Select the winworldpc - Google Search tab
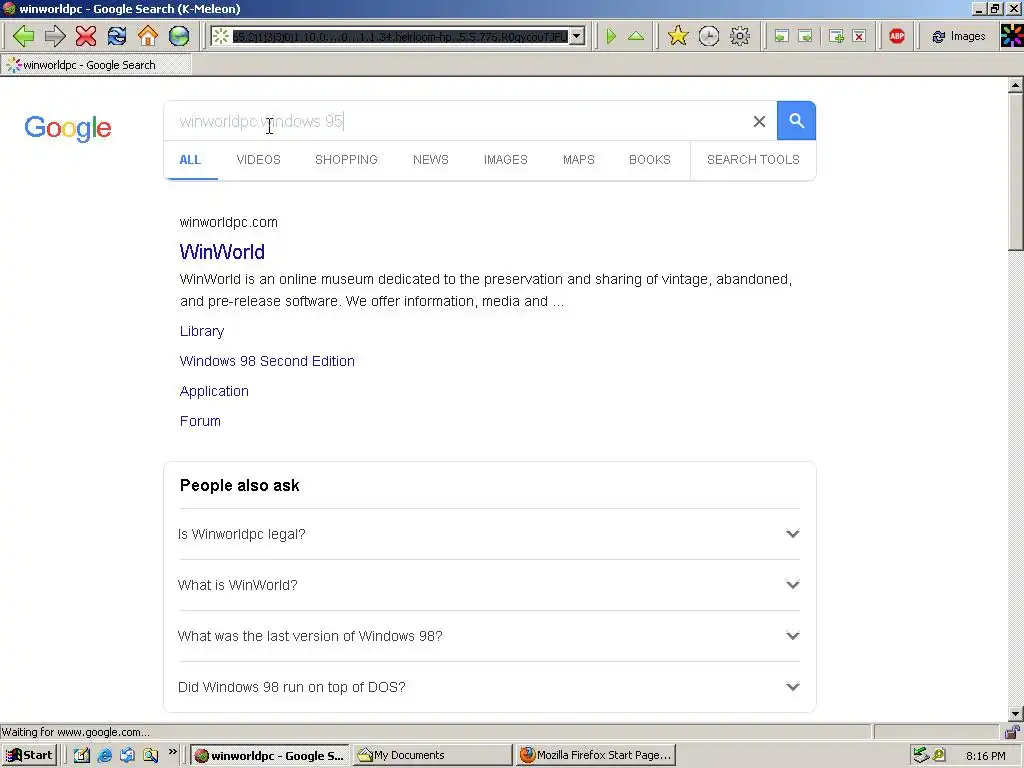1024x768 pixels. point(96,65)
